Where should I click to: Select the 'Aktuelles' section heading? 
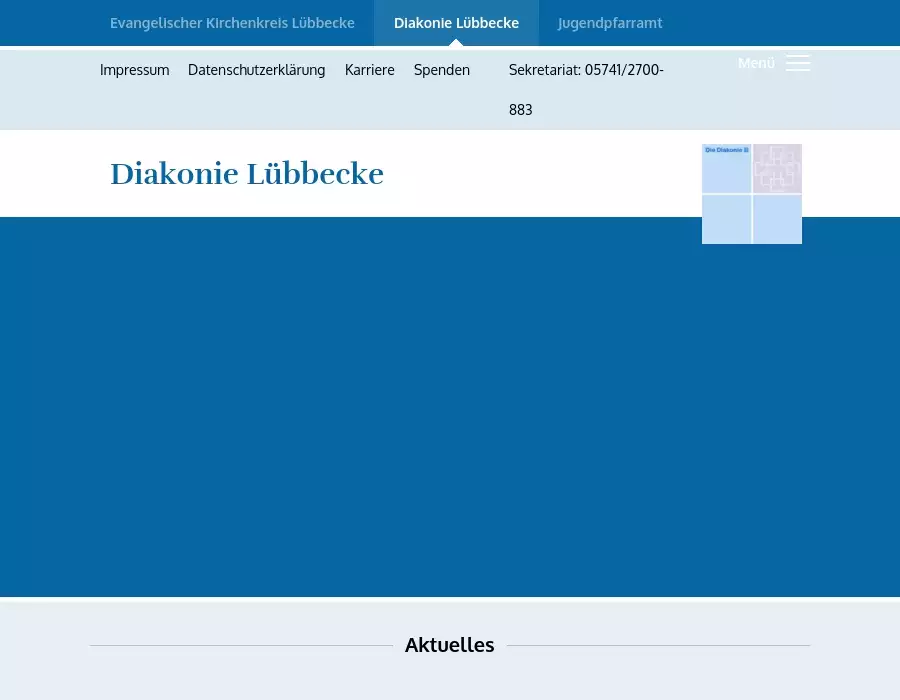coord(450,645)
